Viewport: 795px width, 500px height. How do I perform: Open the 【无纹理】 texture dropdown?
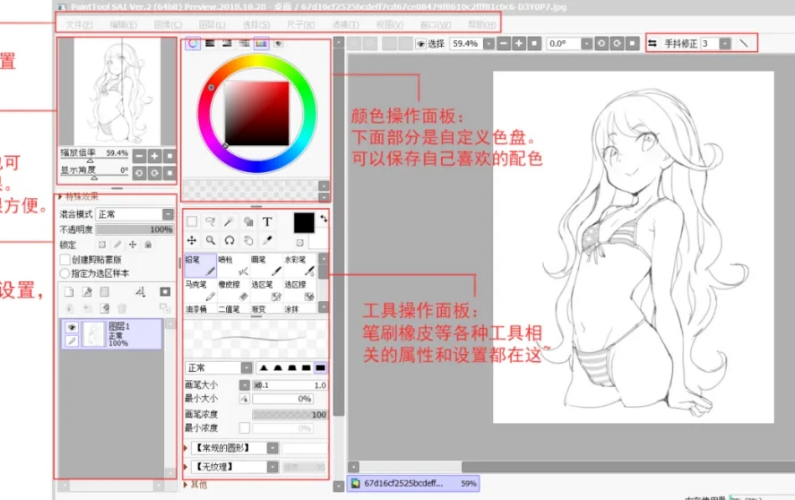(272, 467)
